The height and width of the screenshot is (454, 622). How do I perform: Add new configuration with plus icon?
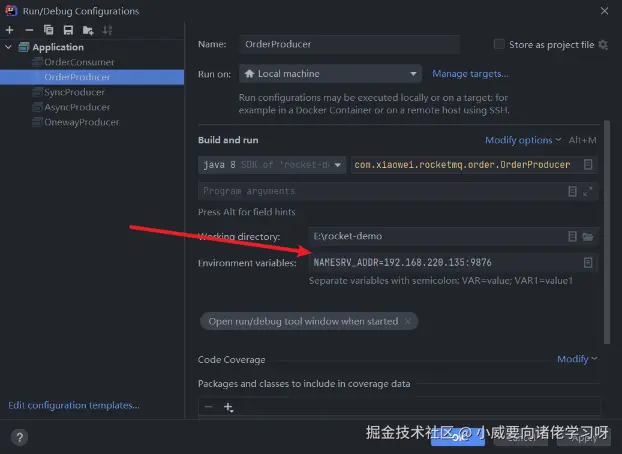tap(10, 30)
